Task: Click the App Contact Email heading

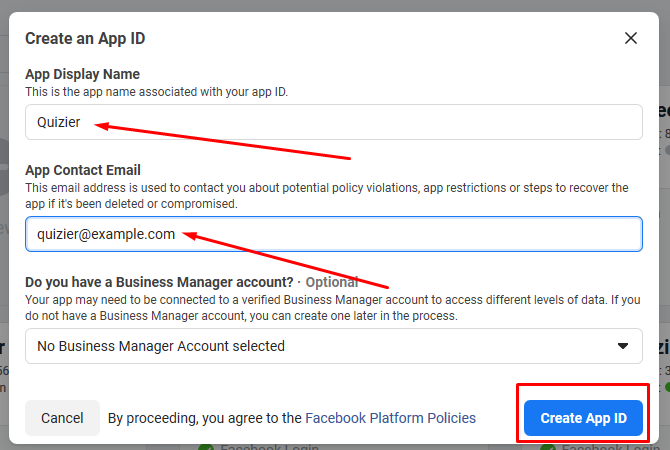Action: coord(83,170)
